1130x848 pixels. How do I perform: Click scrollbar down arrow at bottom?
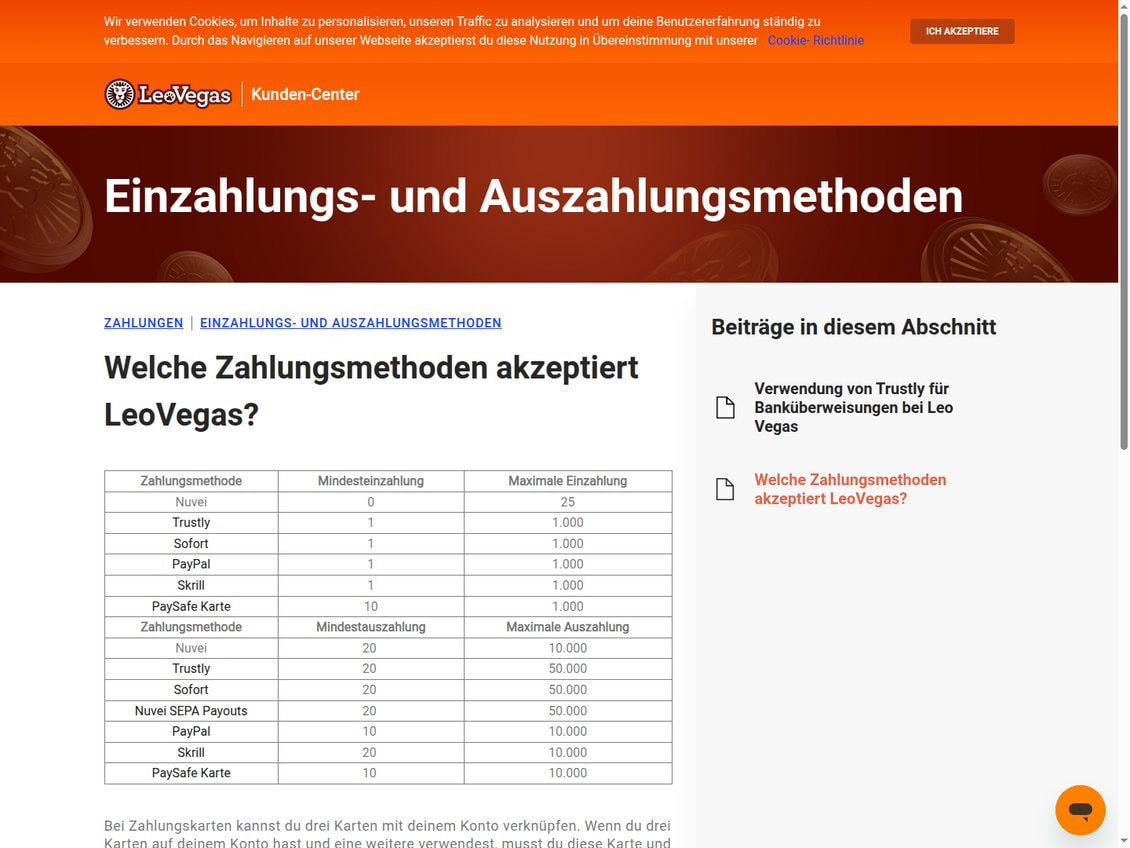pos(1124,842)
